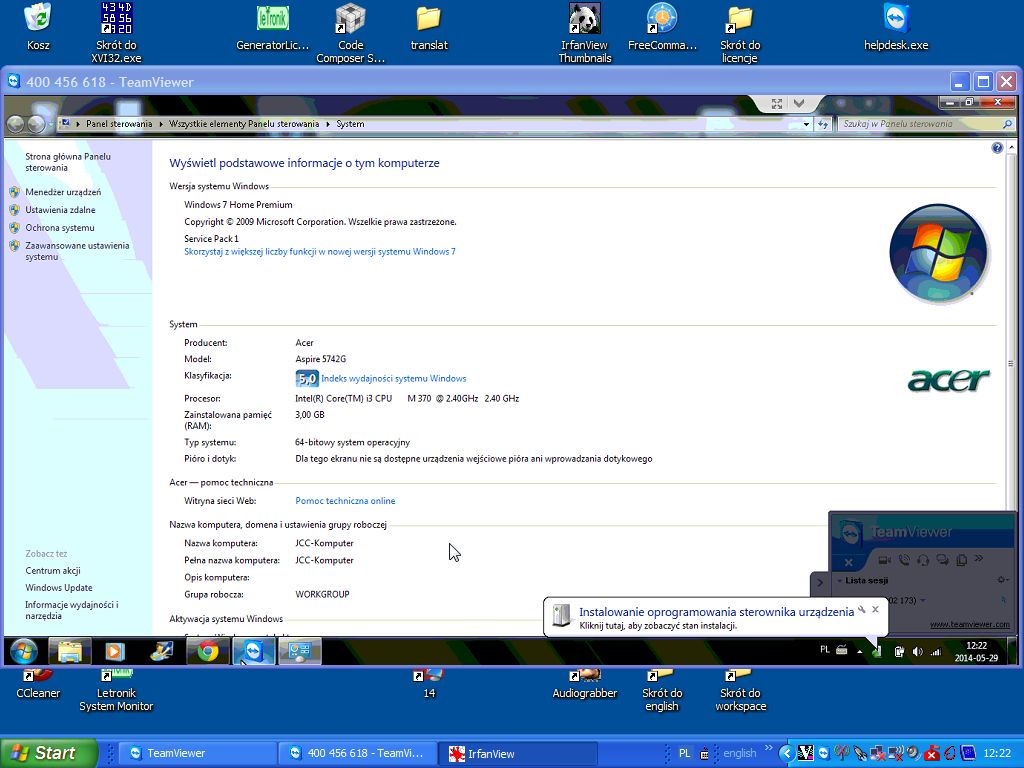
Task: Collapse the TeamViewer side panel arrow
Action: pyautogui.click(x=819, y=582)
